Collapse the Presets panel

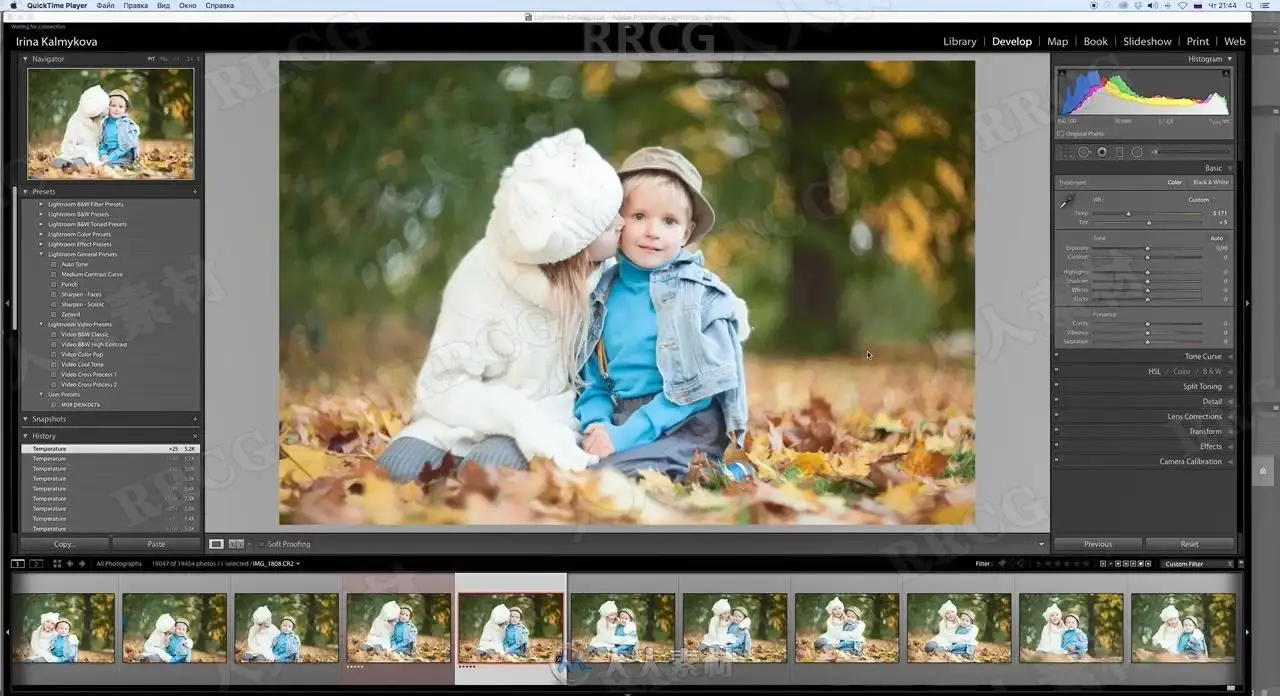[26, 191]
